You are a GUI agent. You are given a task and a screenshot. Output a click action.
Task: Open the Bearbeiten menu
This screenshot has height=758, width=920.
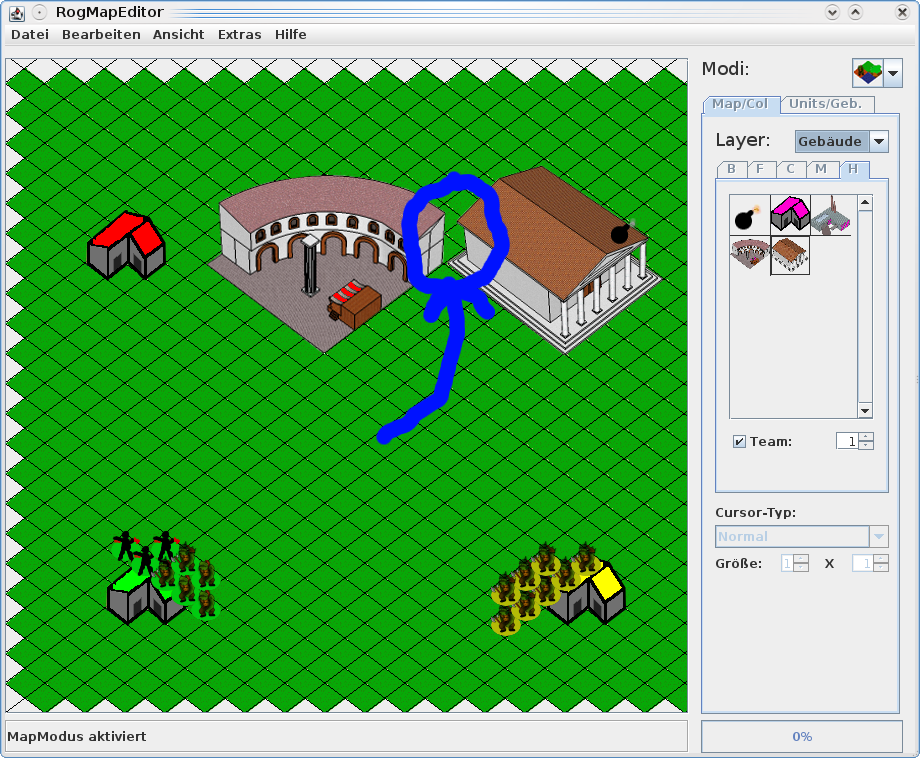pyautogui.click(x=101, y=34)
